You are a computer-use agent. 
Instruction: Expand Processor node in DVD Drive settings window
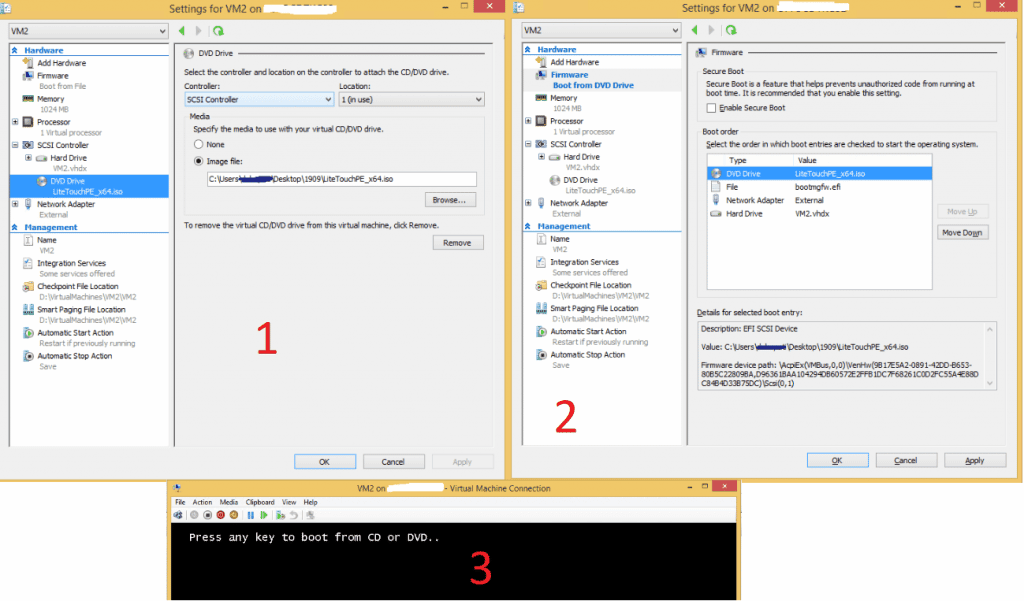(x=15, y=122)
